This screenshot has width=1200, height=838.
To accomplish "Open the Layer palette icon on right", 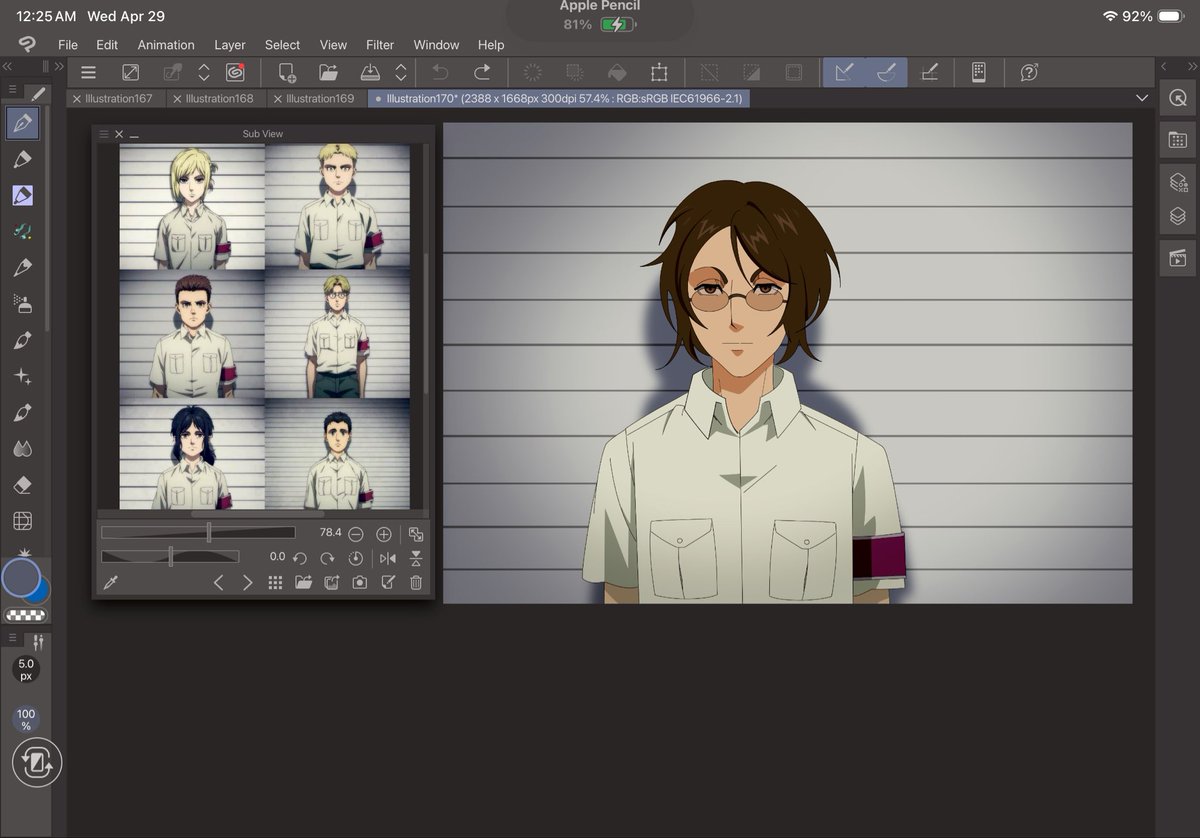I will pyautogui.click(x=1178, y=216).
